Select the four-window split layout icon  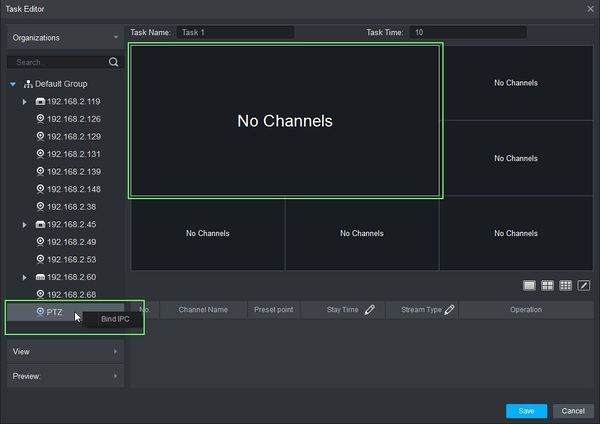[547, 285]
